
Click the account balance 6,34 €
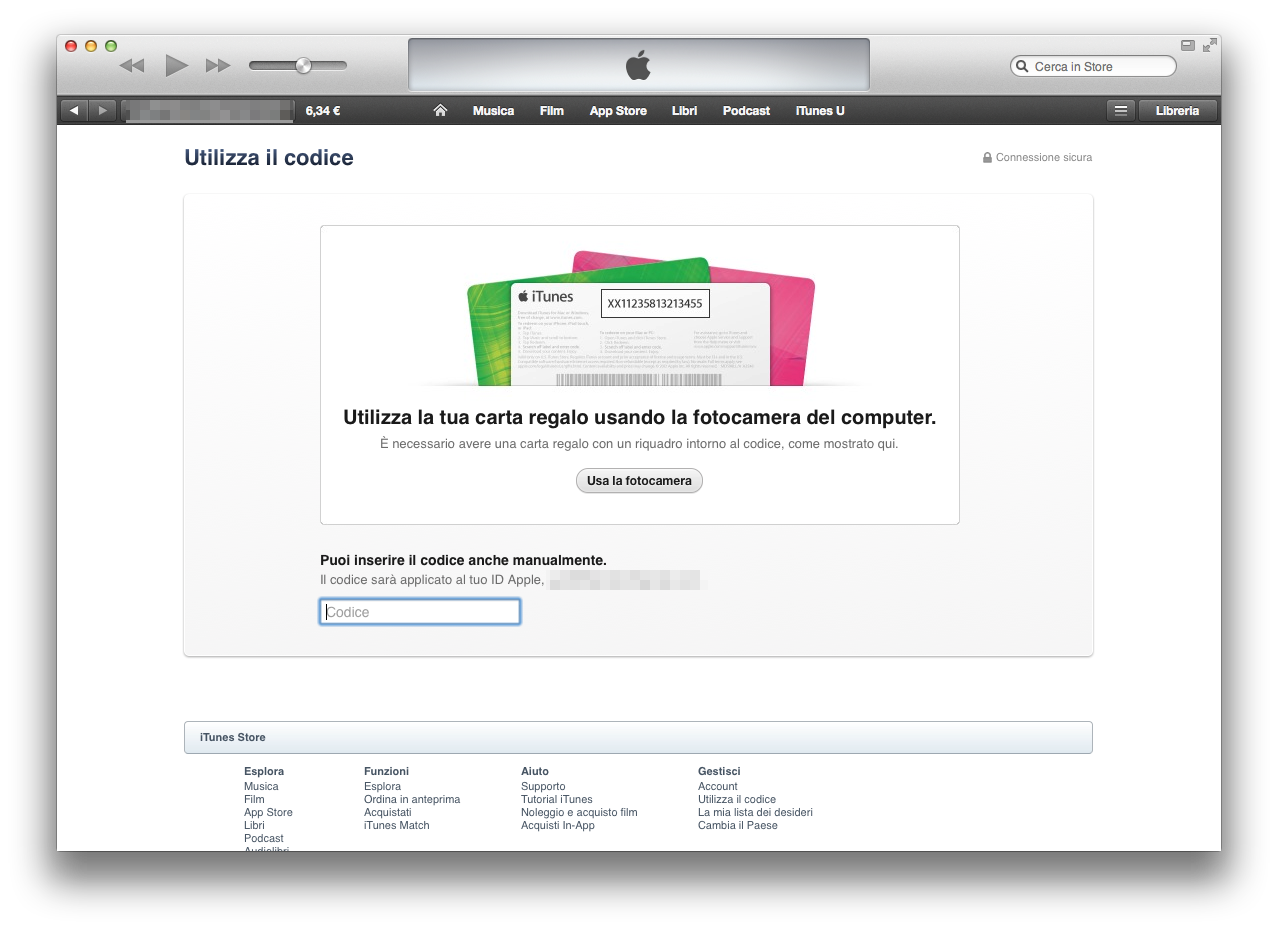point(323,111)
